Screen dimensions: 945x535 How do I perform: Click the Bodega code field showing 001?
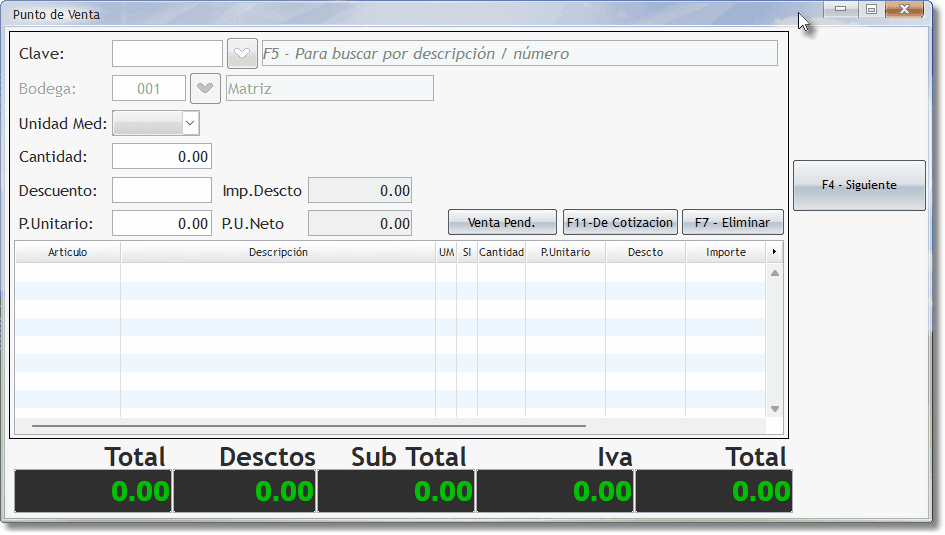pos(149,89)
